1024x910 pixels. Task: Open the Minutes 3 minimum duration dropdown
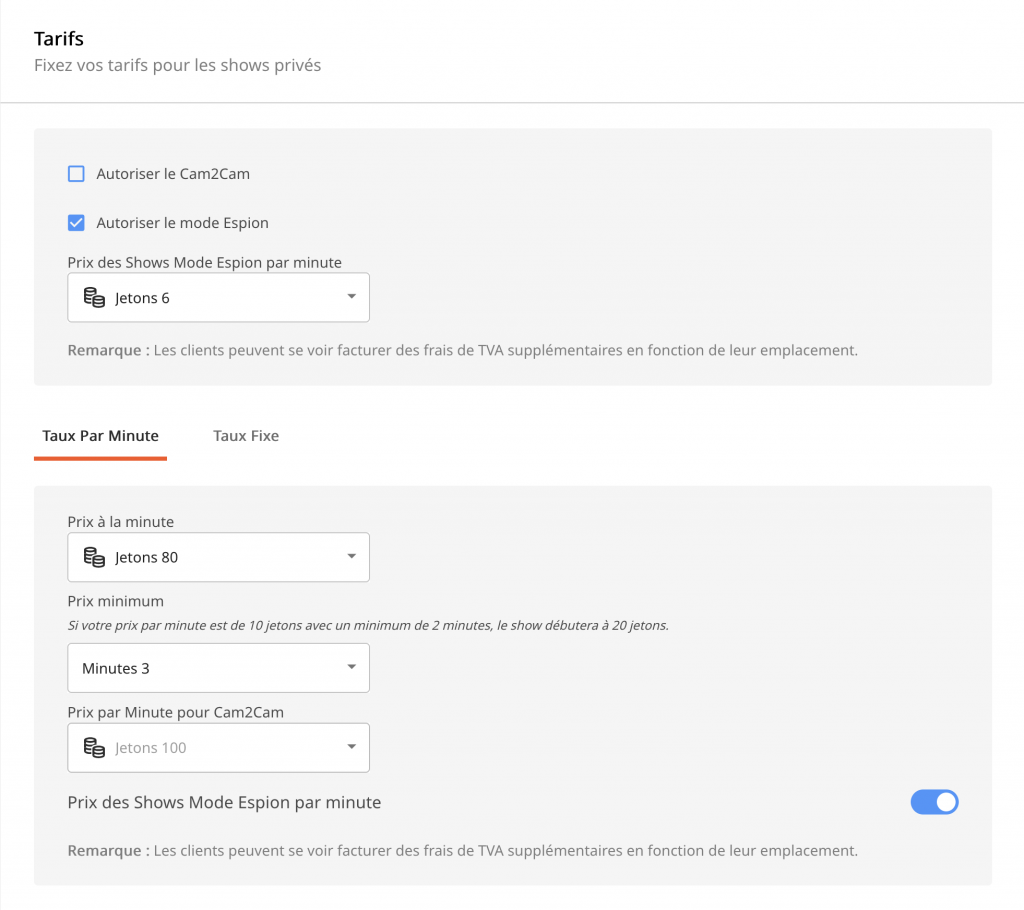[x=218, y=668]
